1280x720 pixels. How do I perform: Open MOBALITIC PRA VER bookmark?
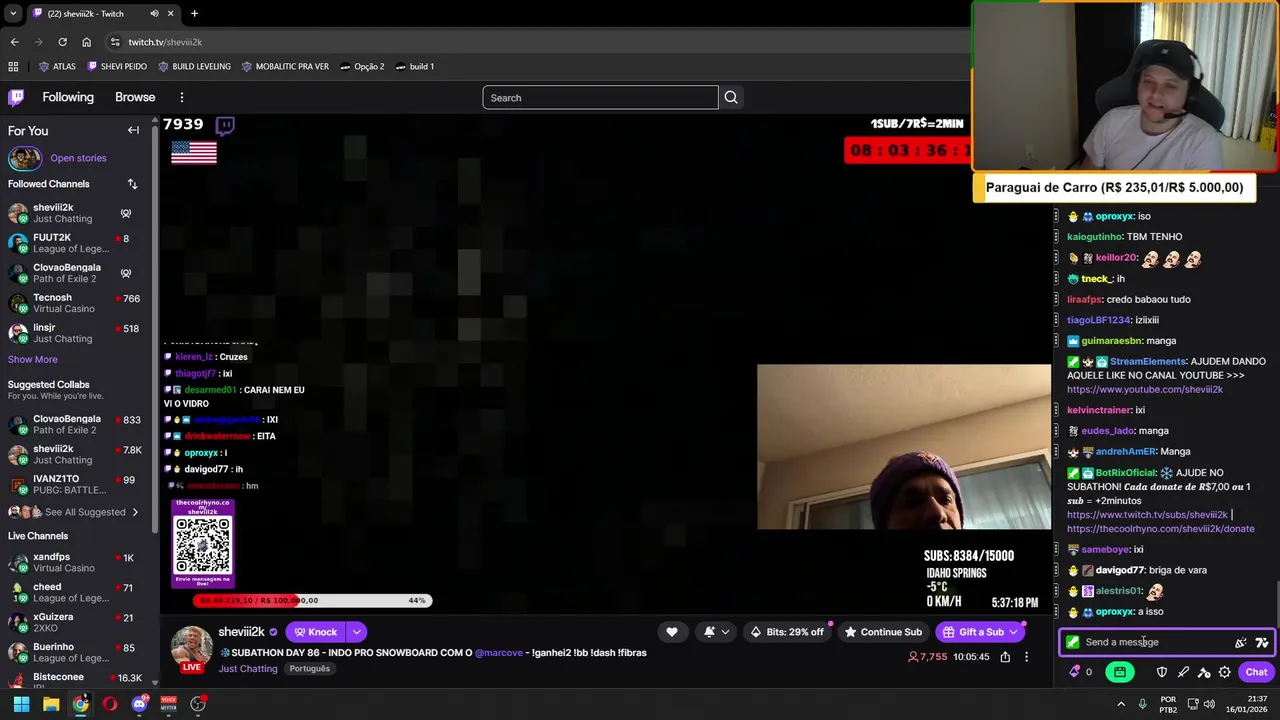pyautogui.click(x=285, y=66)
